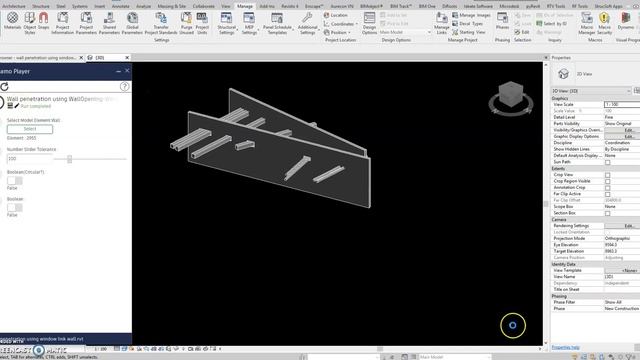The height and width of the screenshot is (360, 640).
Task: Click Manage Images
Action: [x=471, y=15]
